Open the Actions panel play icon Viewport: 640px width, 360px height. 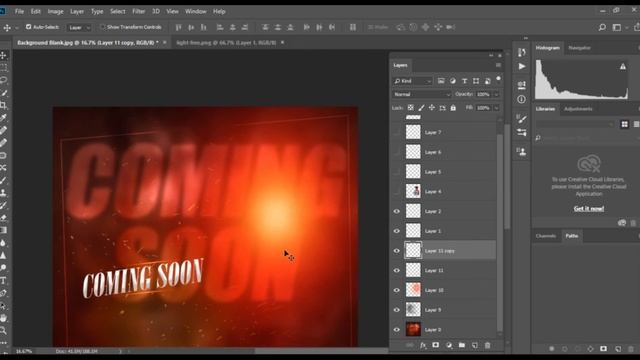click(x=522, y=66)
